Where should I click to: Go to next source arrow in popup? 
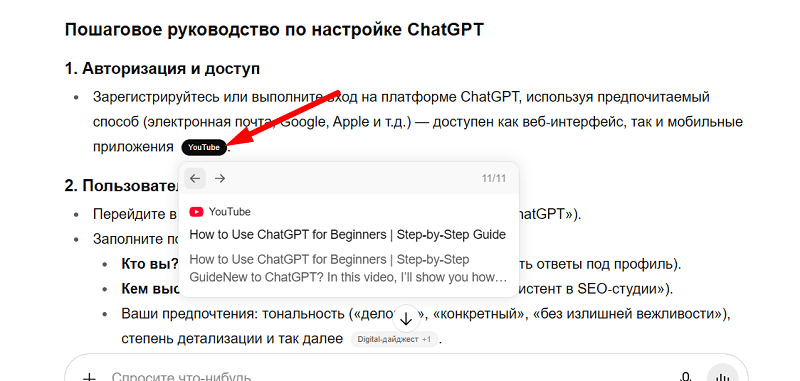(x=220, y=179)
